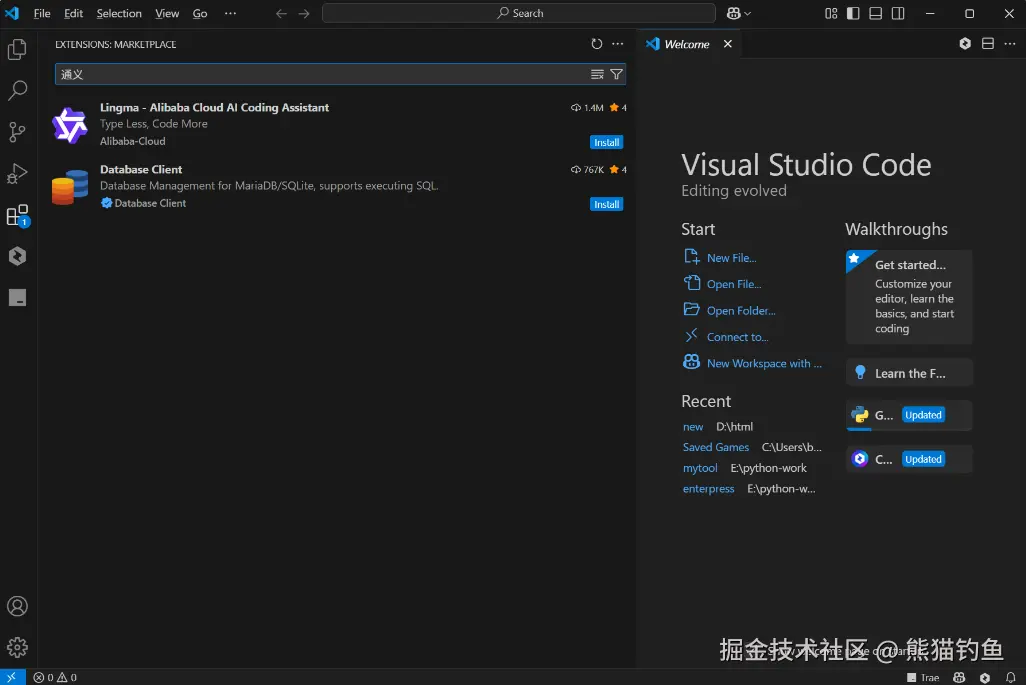Click the extensions search input field
This screenshot has height=685, width=1026.
click(x=320, y=74)
